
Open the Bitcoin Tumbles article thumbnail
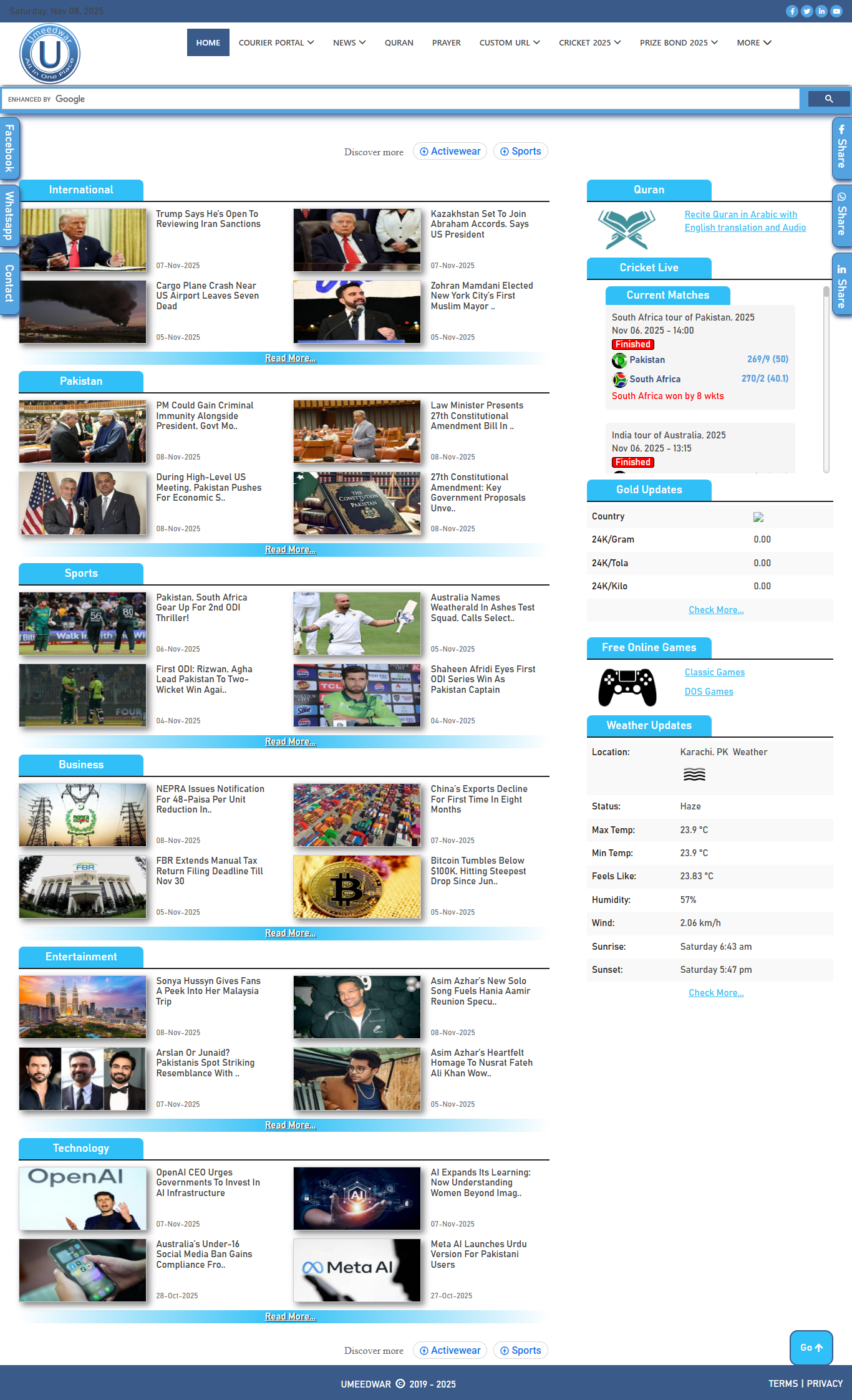coord(357,887)
